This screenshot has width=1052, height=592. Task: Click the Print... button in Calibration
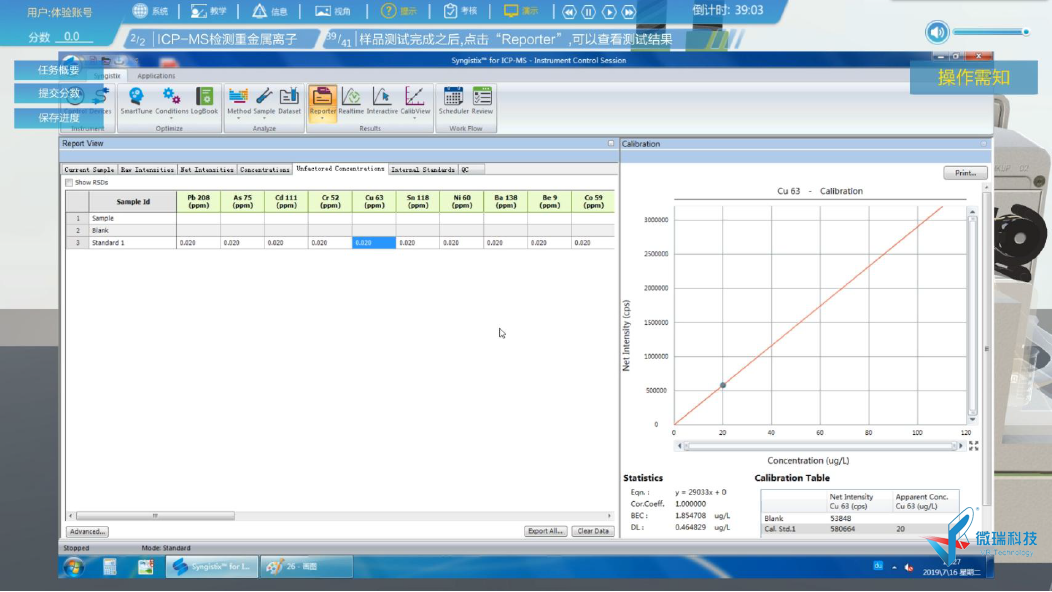(965, 173)
